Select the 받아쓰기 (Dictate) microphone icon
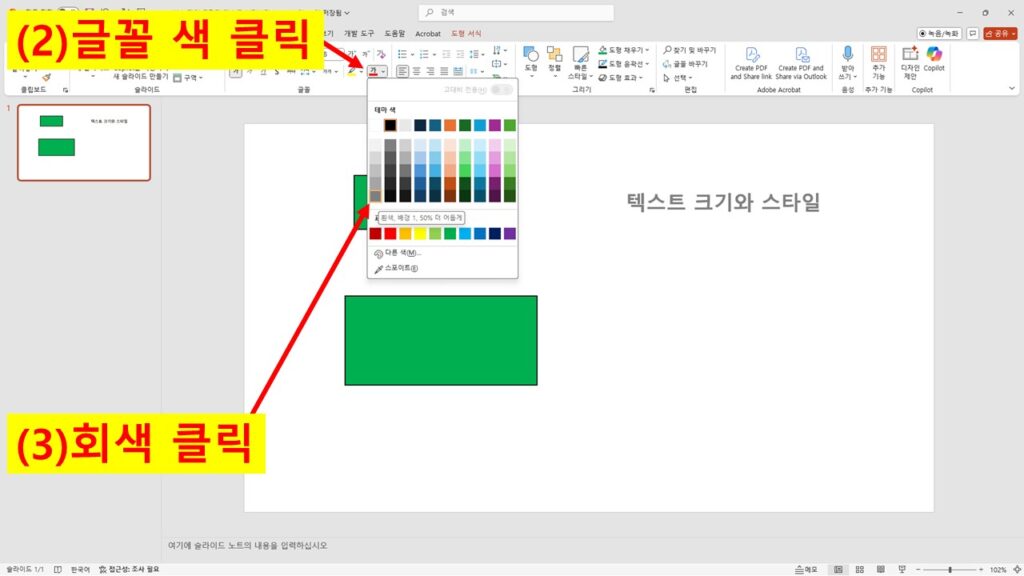The image size is (1024, 576). (x=848, y=52)
